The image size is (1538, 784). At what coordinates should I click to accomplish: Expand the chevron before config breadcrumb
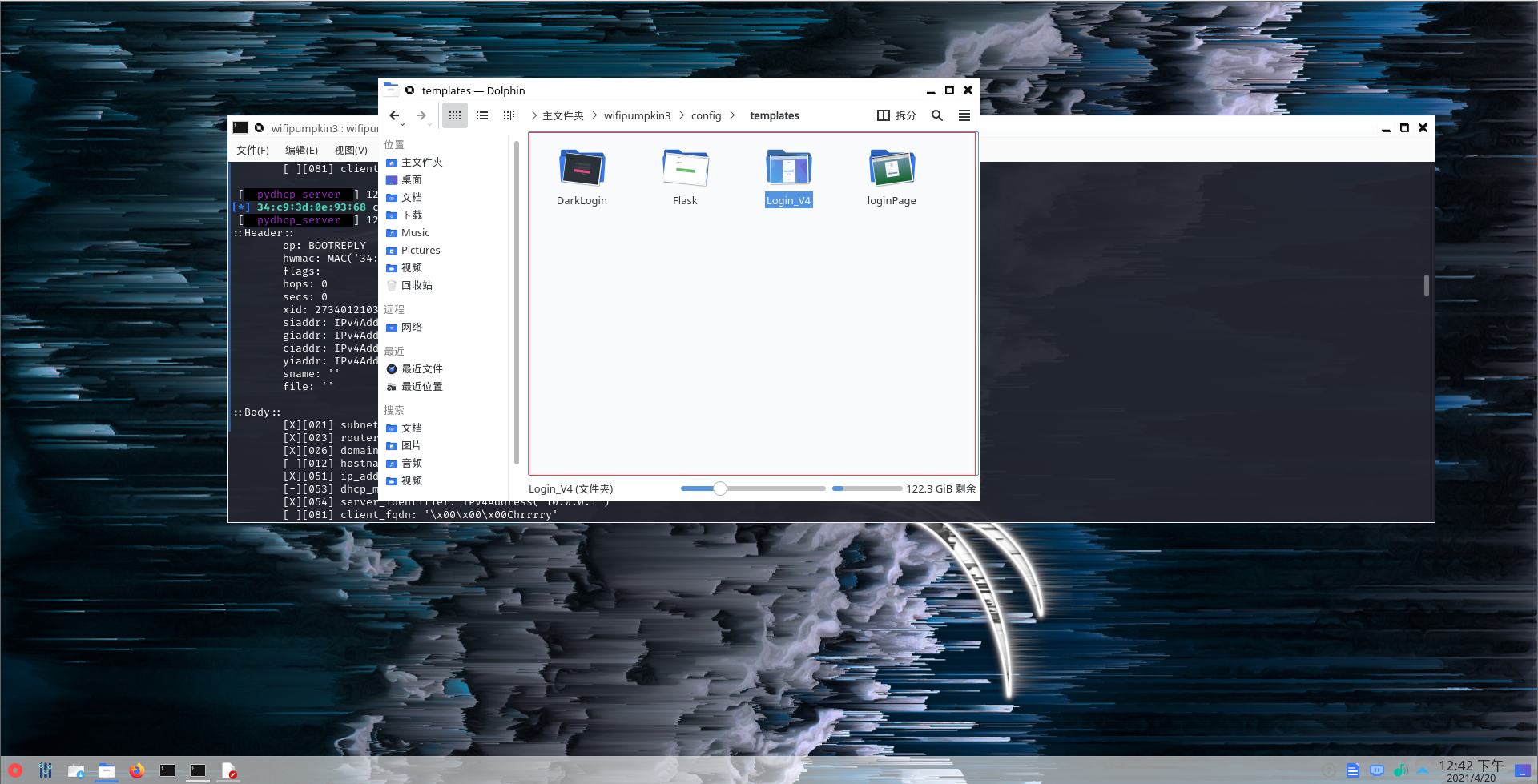(x=682, y=115)
